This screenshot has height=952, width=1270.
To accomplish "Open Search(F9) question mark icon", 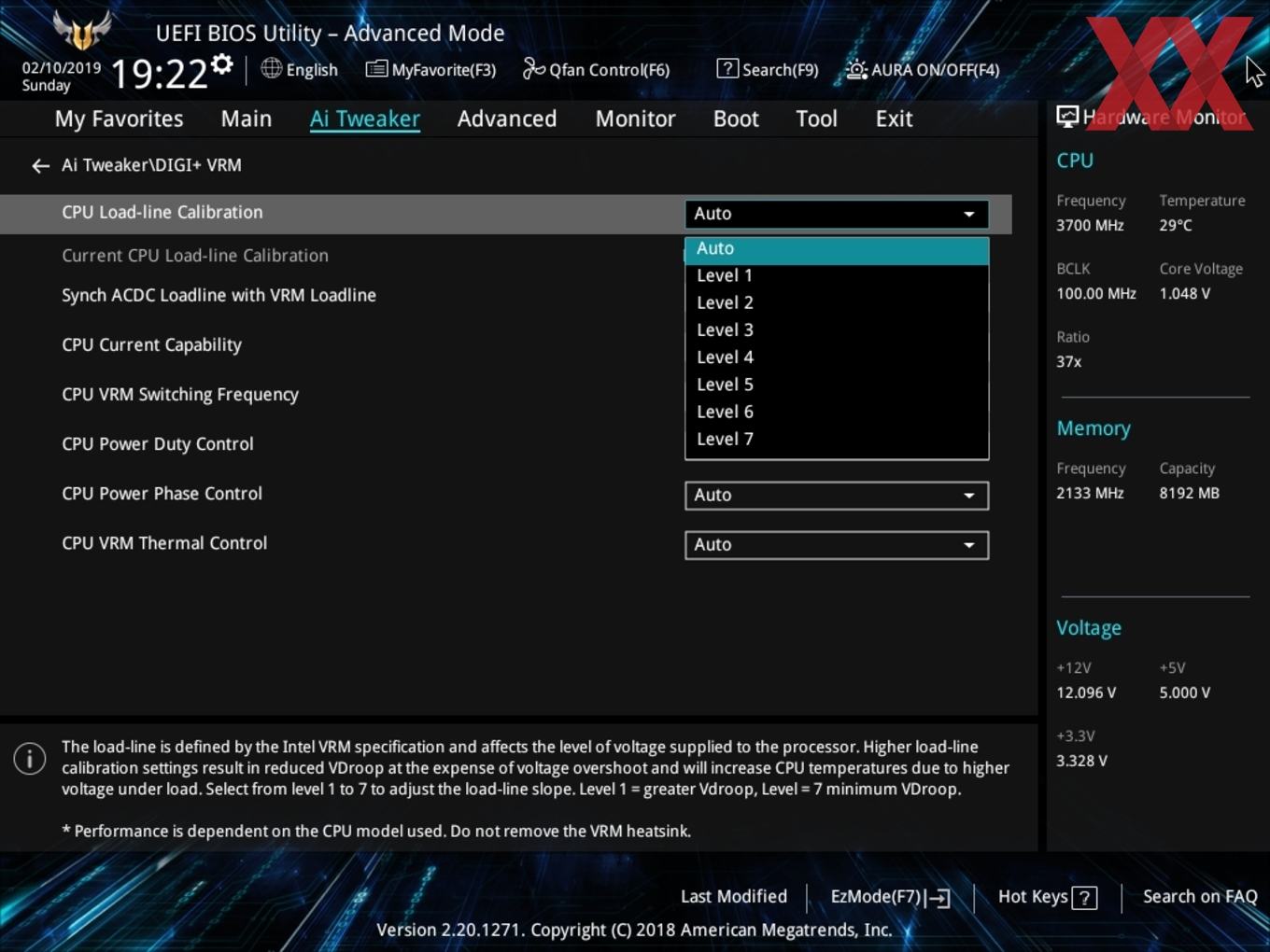I will [x=727, y=68].
